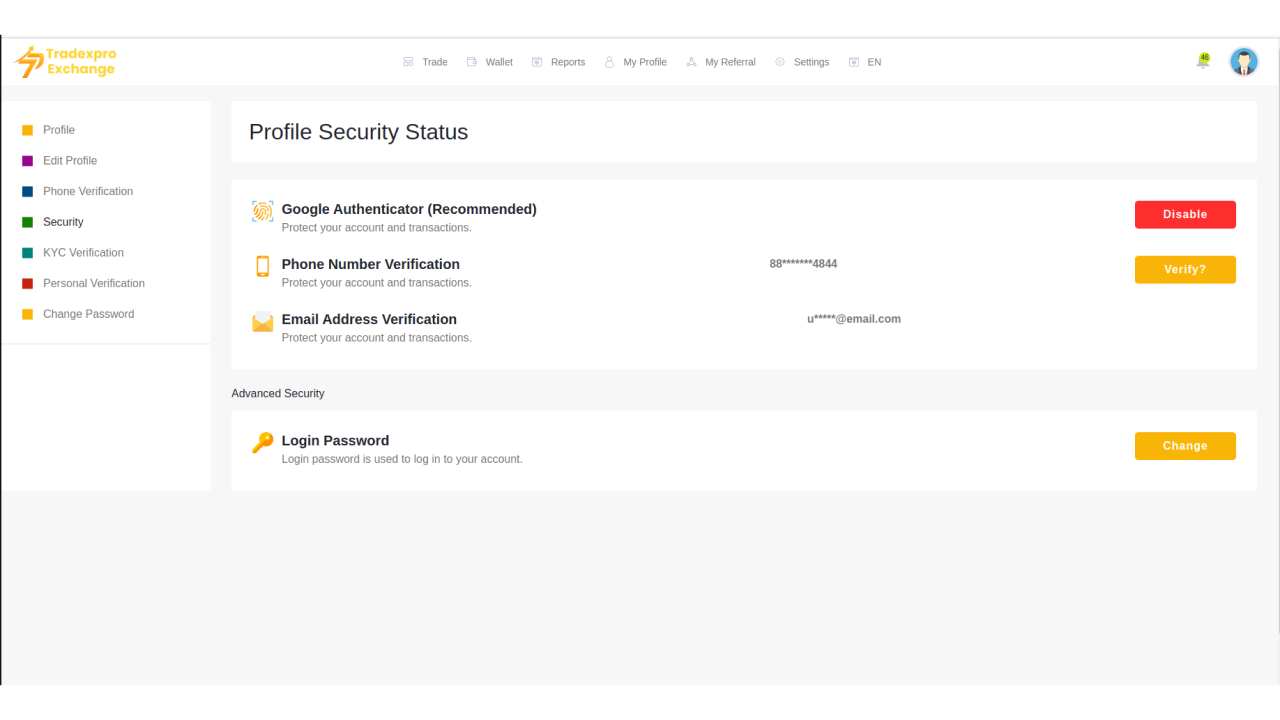The height and width of the screenshot is (720, 1280).
Task: Click the phone verification mobile icon
Action: click(262, 266)
